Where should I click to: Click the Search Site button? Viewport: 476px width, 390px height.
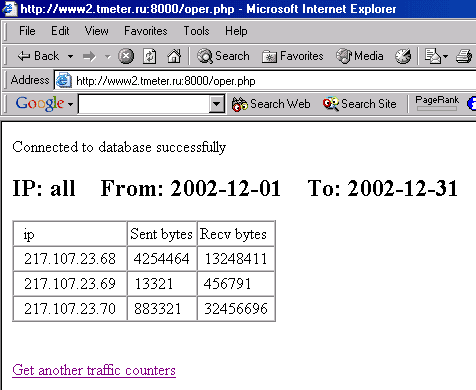click(360, 104)
